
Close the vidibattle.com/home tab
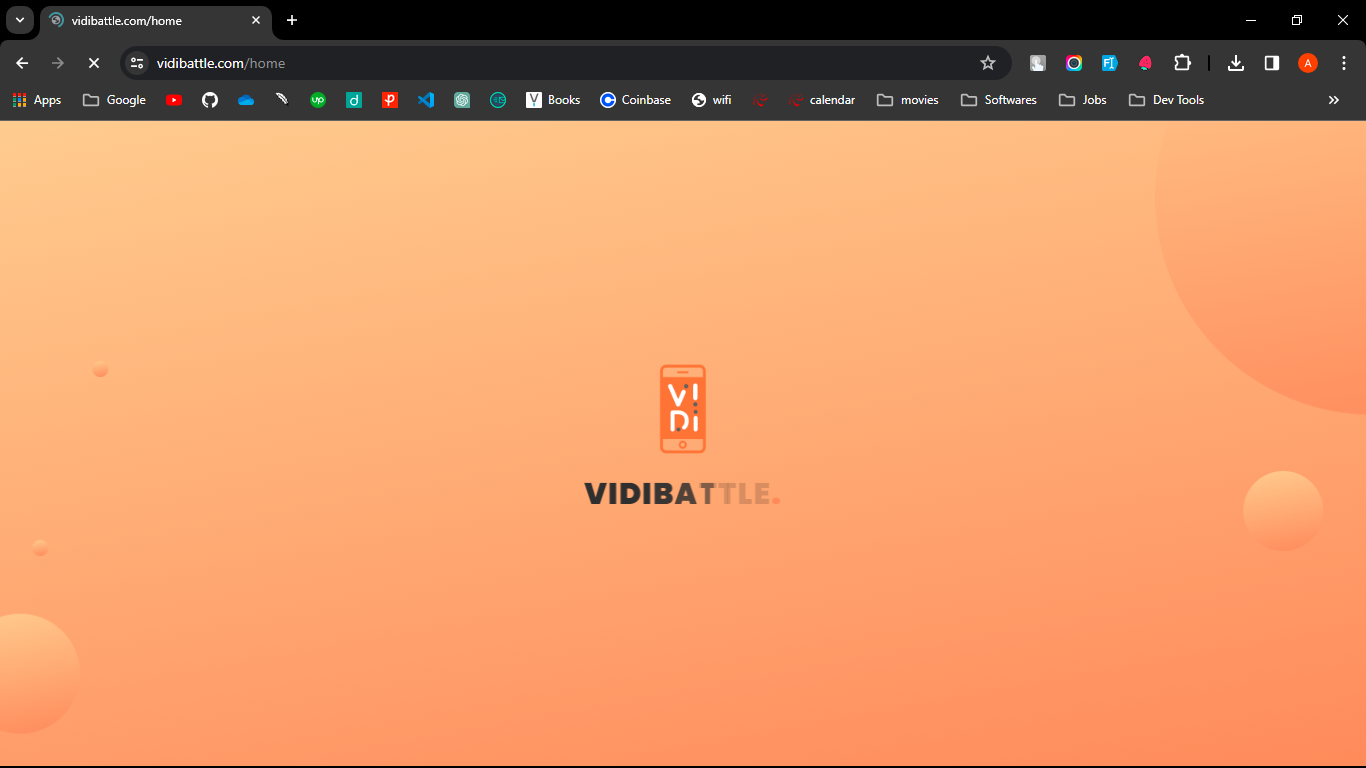coord(256,20)
